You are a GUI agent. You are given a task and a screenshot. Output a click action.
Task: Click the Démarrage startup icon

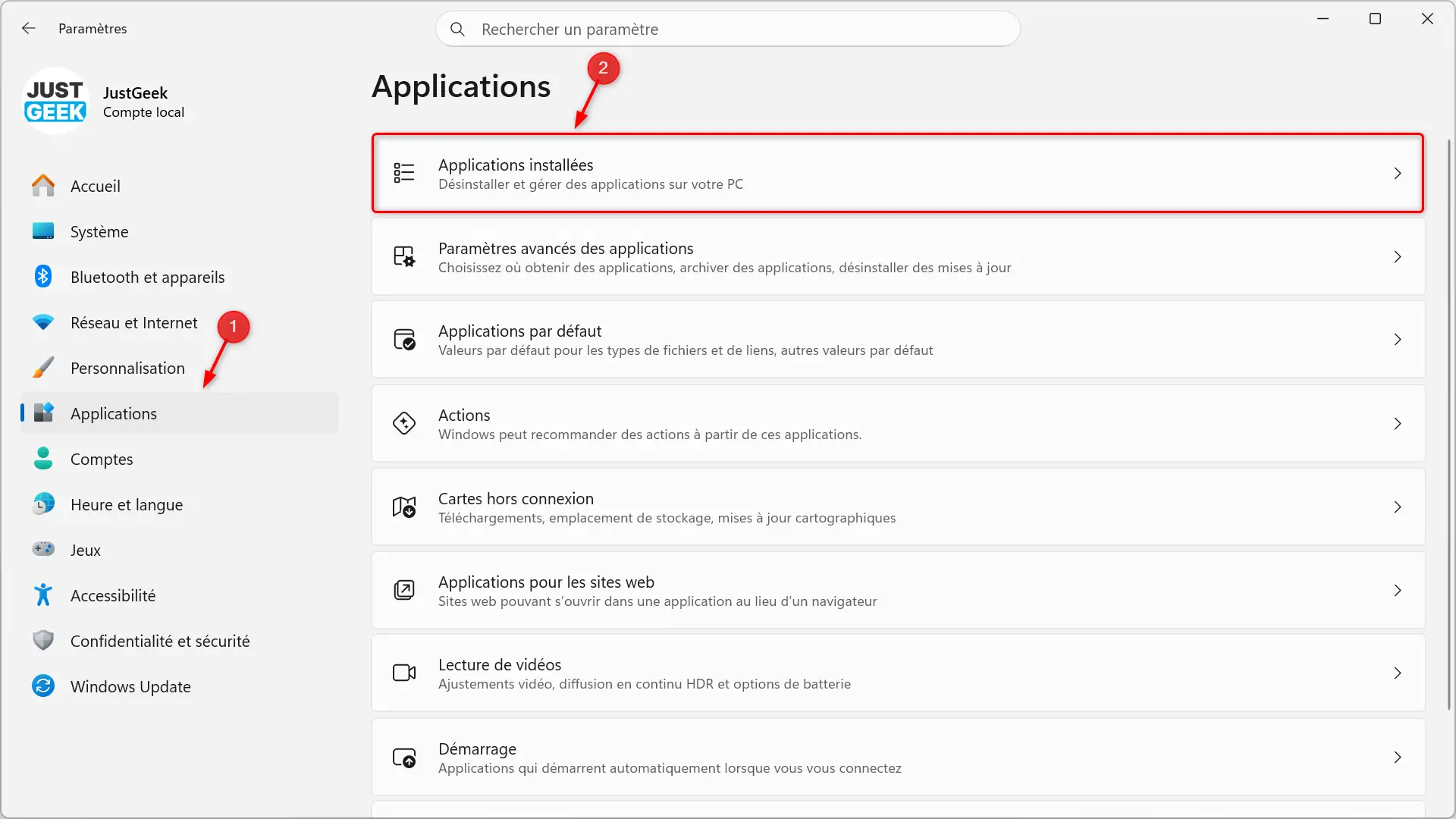point(404,757)
